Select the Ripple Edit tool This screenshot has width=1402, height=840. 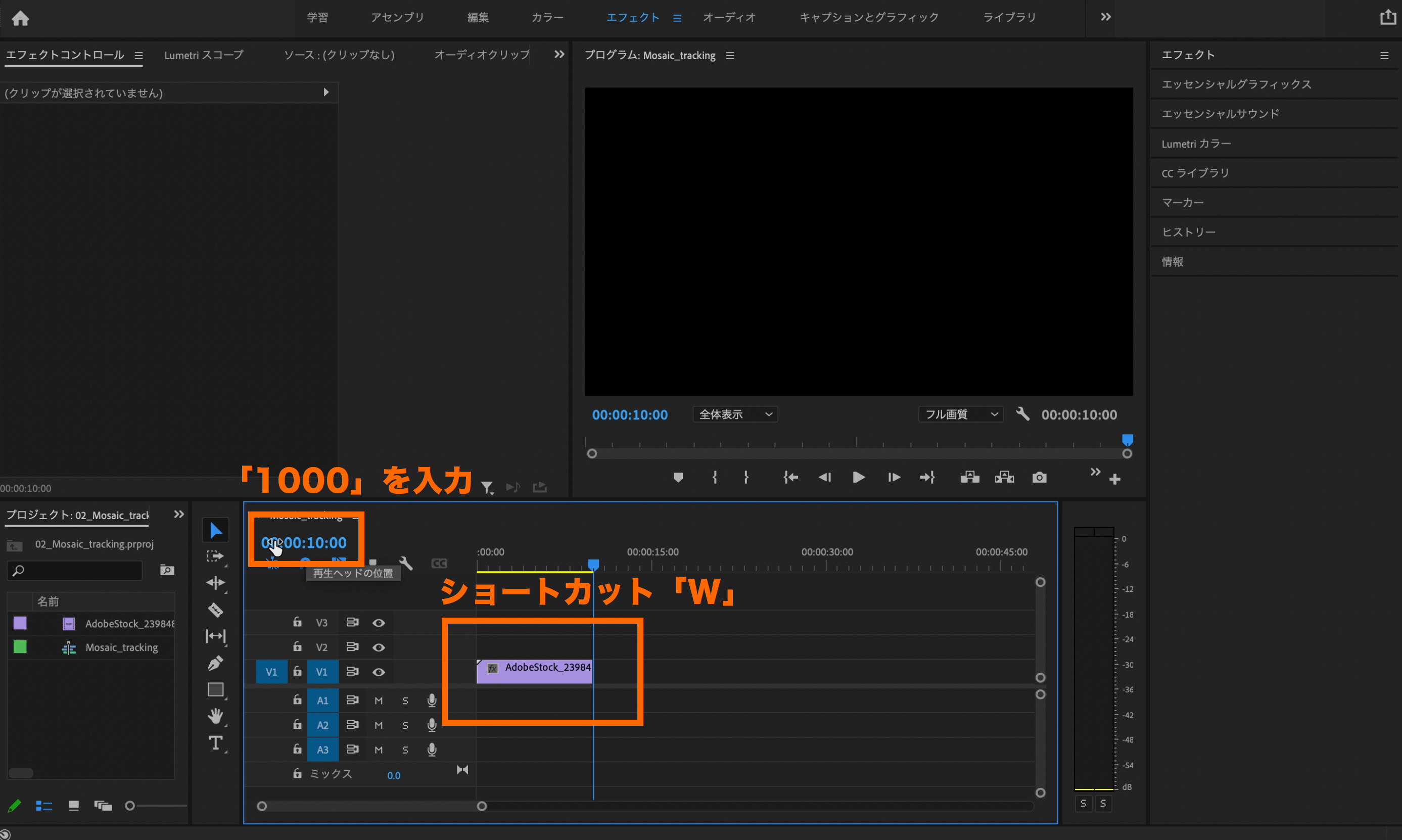215,582
